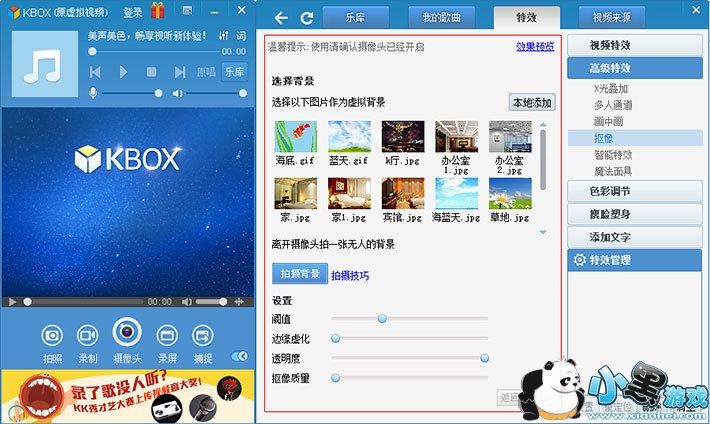Choose the k厅.jpg background
The height and width of the screenshot is (424, 710).
(403, 136)
